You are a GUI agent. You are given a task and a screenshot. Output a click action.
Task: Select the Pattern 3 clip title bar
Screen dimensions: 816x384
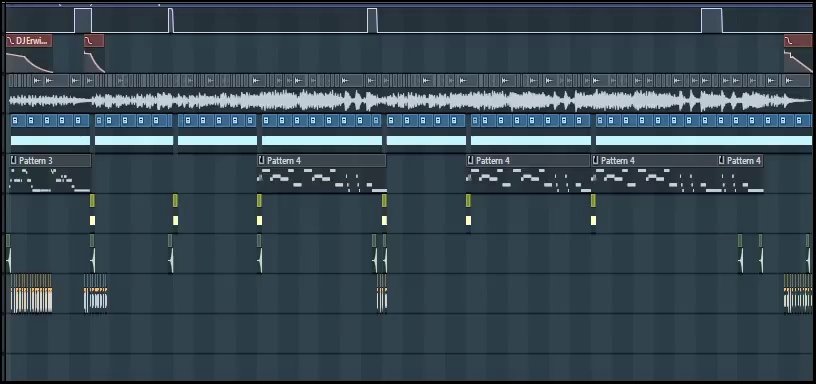50,160
